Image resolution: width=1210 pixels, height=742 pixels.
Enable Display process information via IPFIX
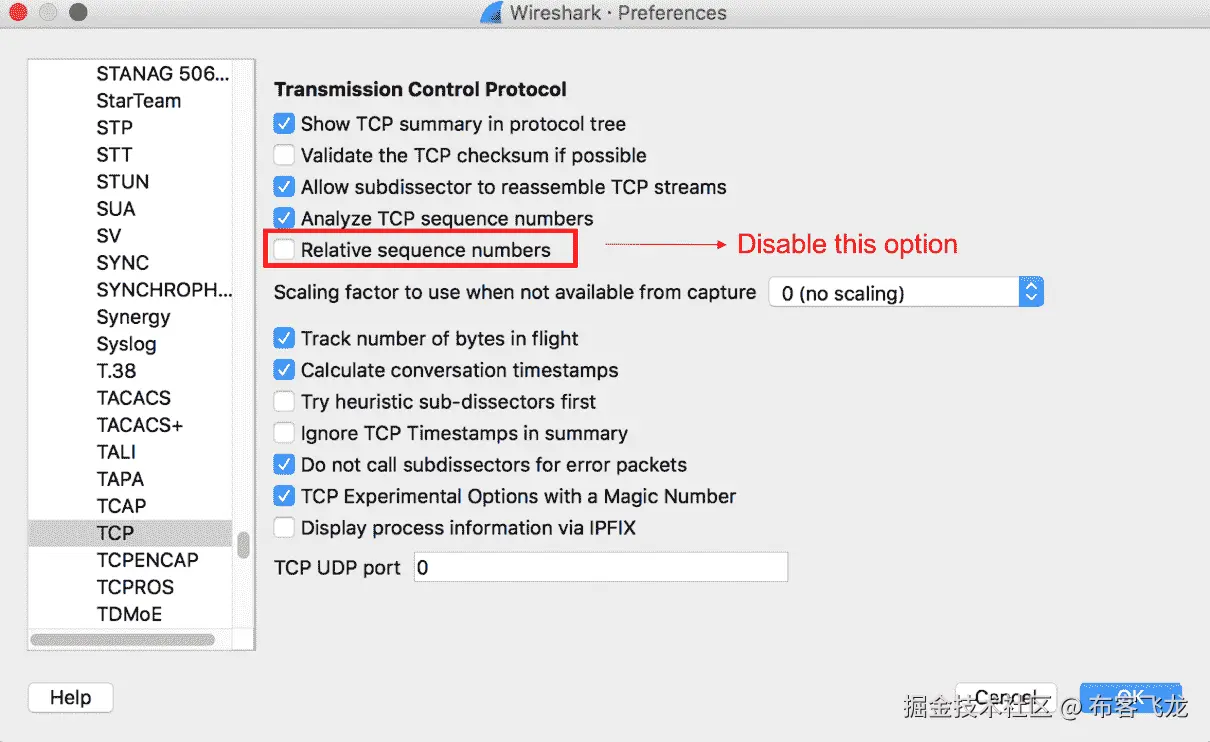(x=285, y=527)
